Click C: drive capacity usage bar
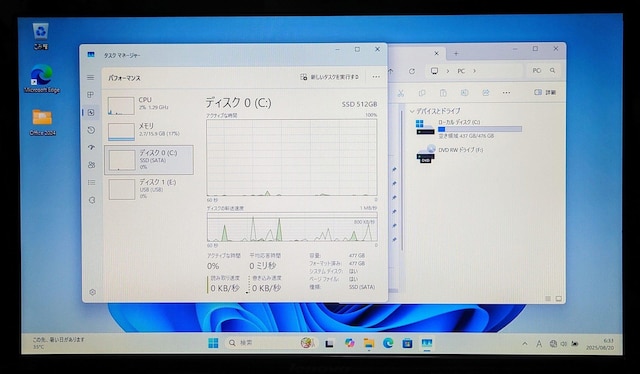The image size is (640, 374). [x=480, y=129]
